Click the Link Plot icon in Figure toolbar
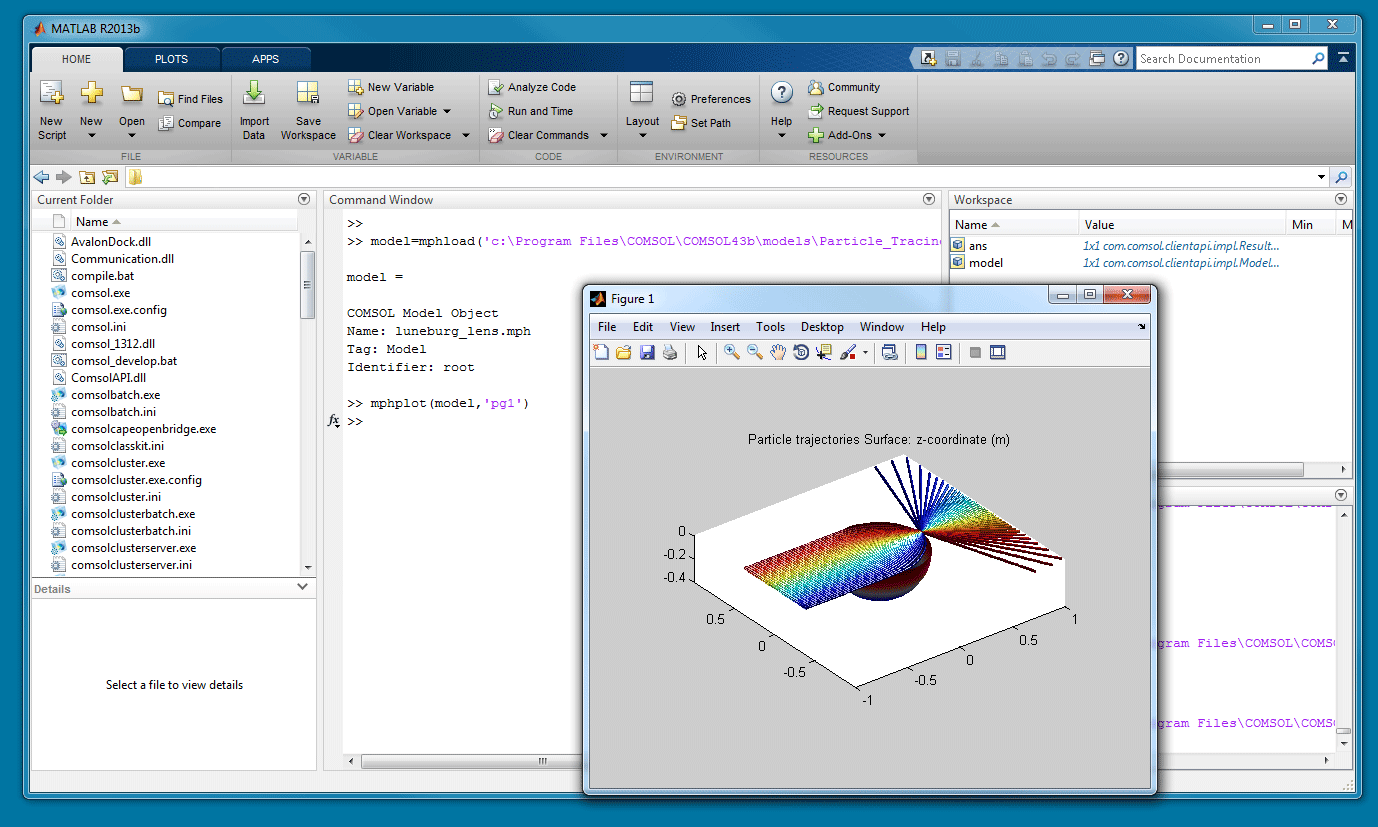The image size is (1378, 827). pos(889,352)
